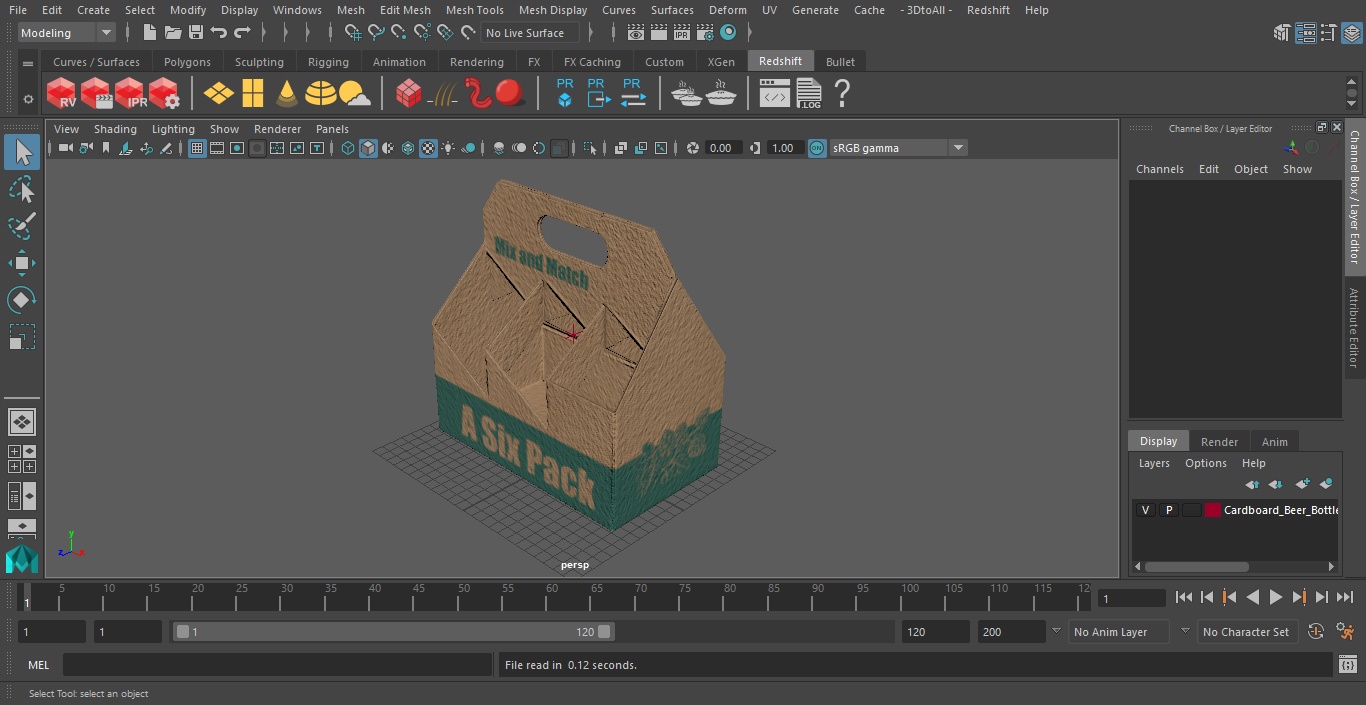
Task: Click the script editor code icon on shelf
Action: [x=775, y=94]
